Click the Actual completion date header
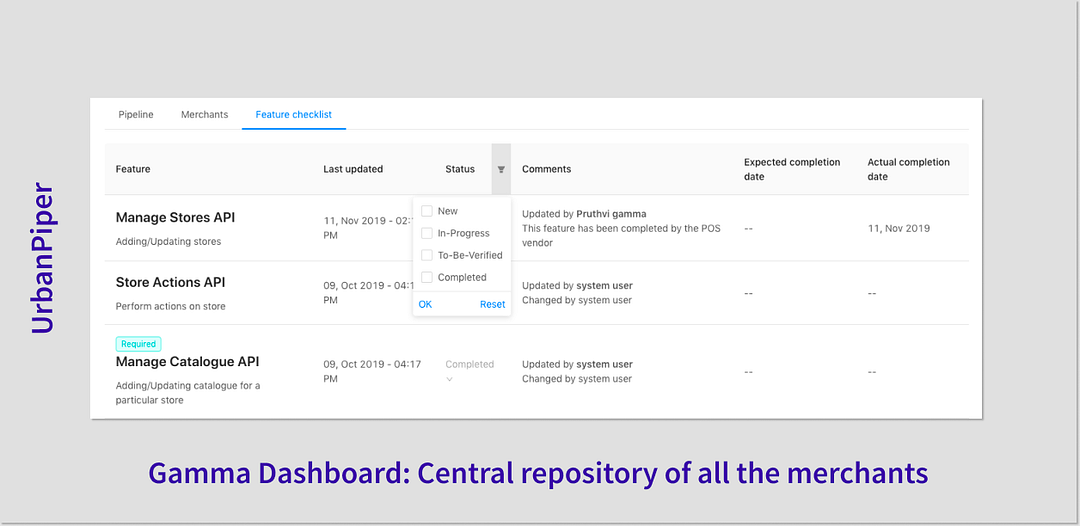Screen dimensions: 1080x526 pyautogui.click(x=908, y=169)
